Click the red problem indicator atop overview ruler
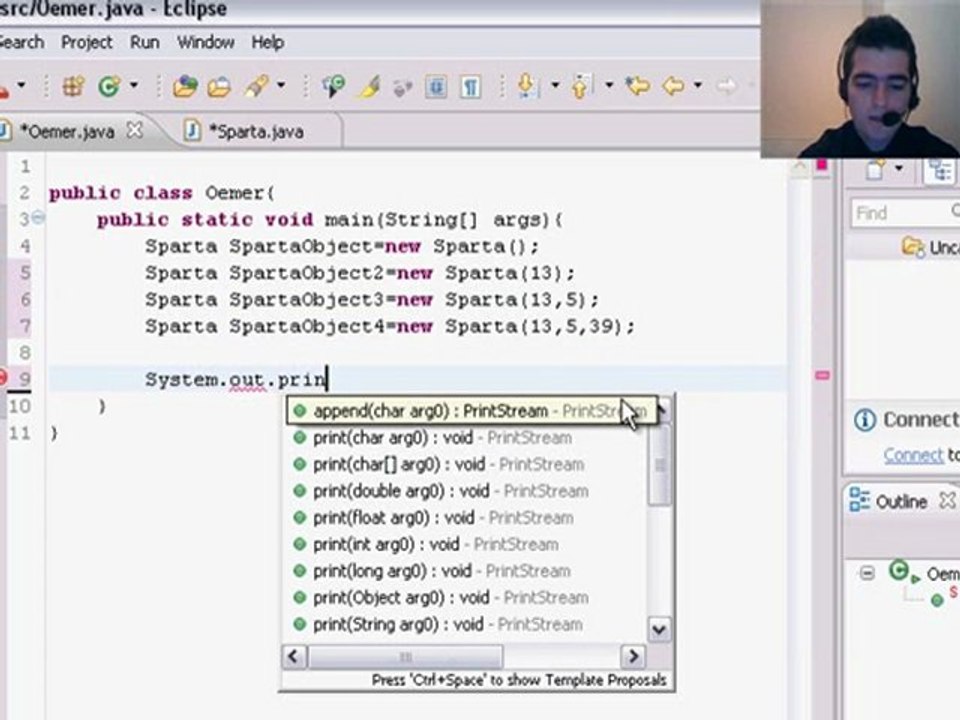The width and height of the screenshot is (960, 720). (x=822, y=165)
